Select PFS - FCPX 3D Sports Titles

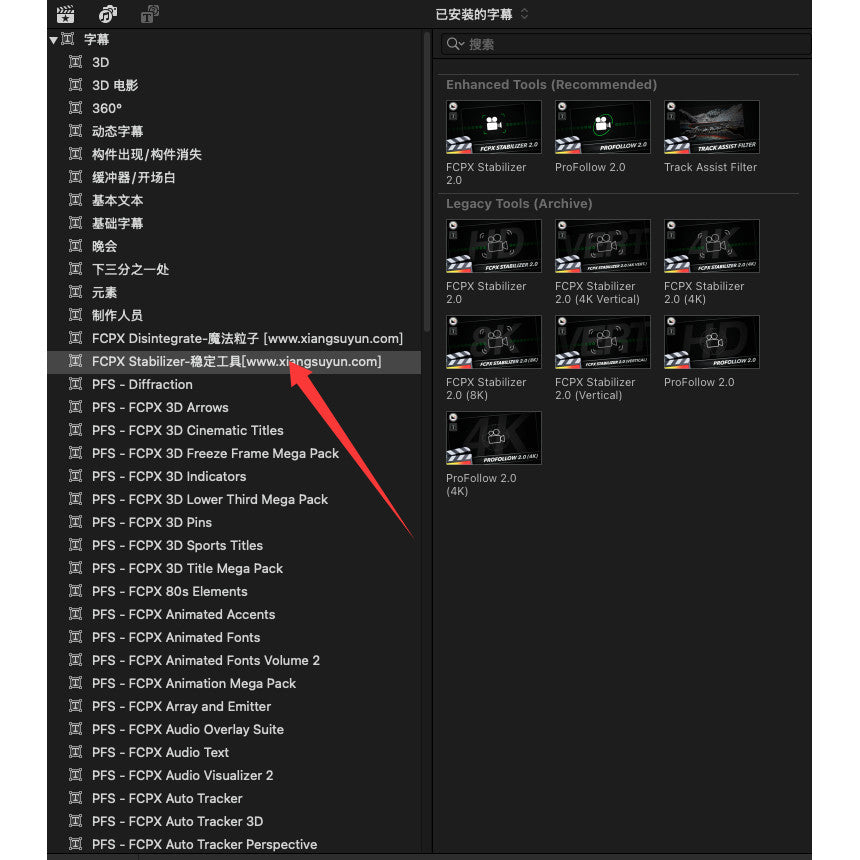tap(234, 546)
